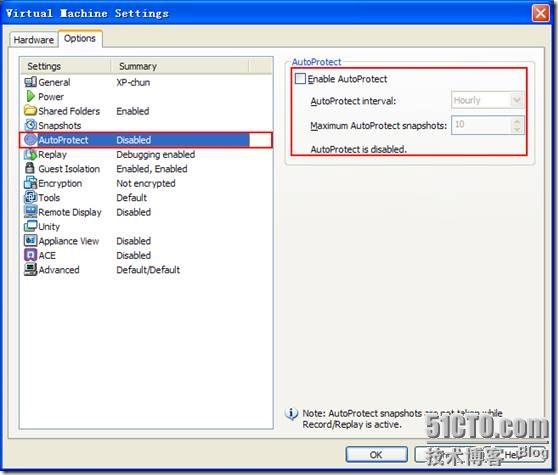Select the Snapshots row label
The image size is (558, 475).
click(x=59, y=126)
